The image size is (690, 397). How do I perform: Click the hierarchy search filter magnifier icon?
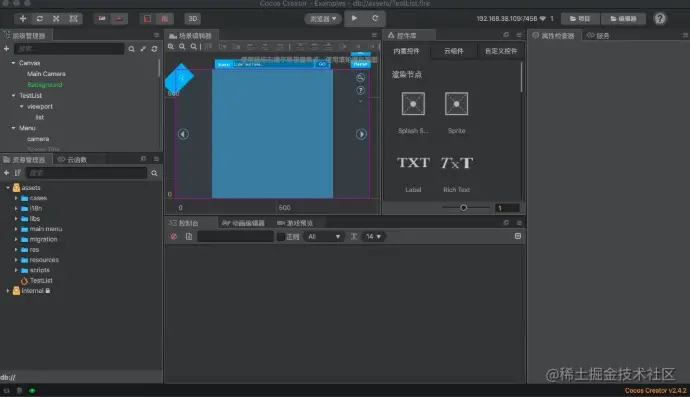click(x=131, y=49)
